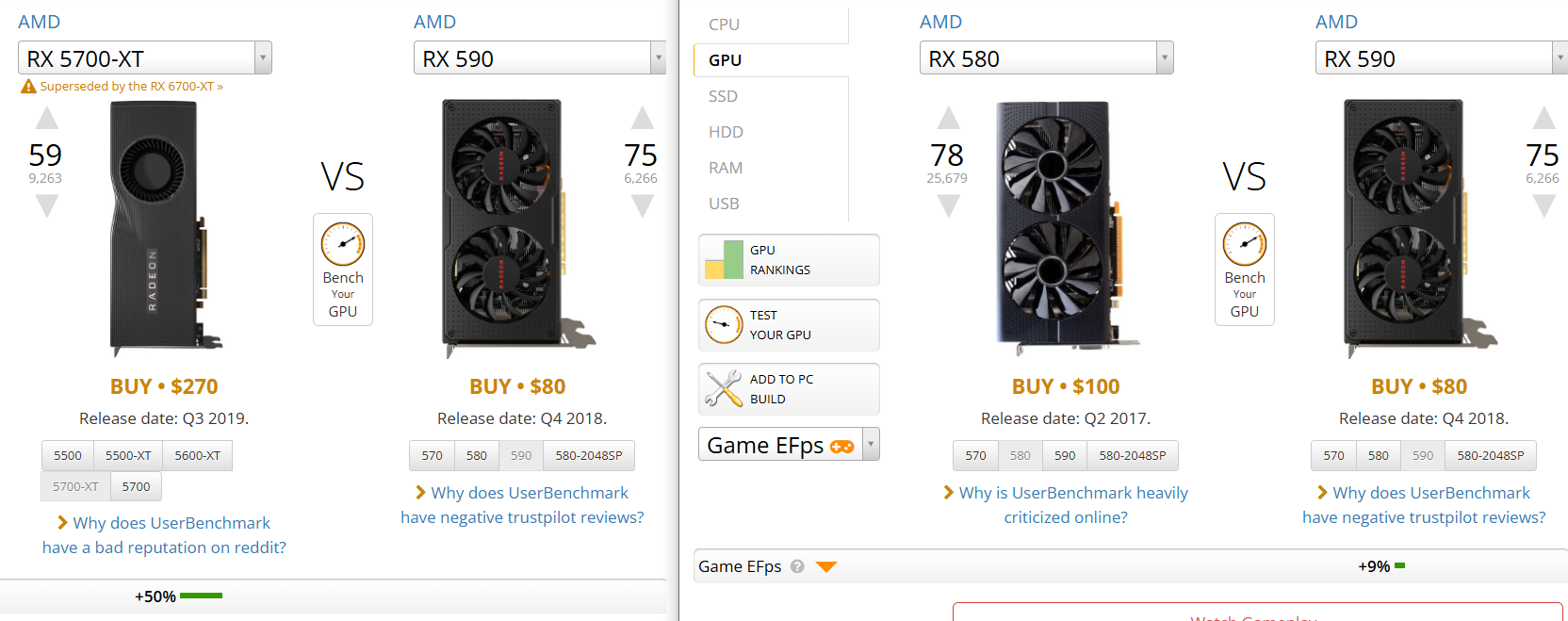Click the Game EFps help question mark
Screen dimensions: 1568x621
pos(797,566)
